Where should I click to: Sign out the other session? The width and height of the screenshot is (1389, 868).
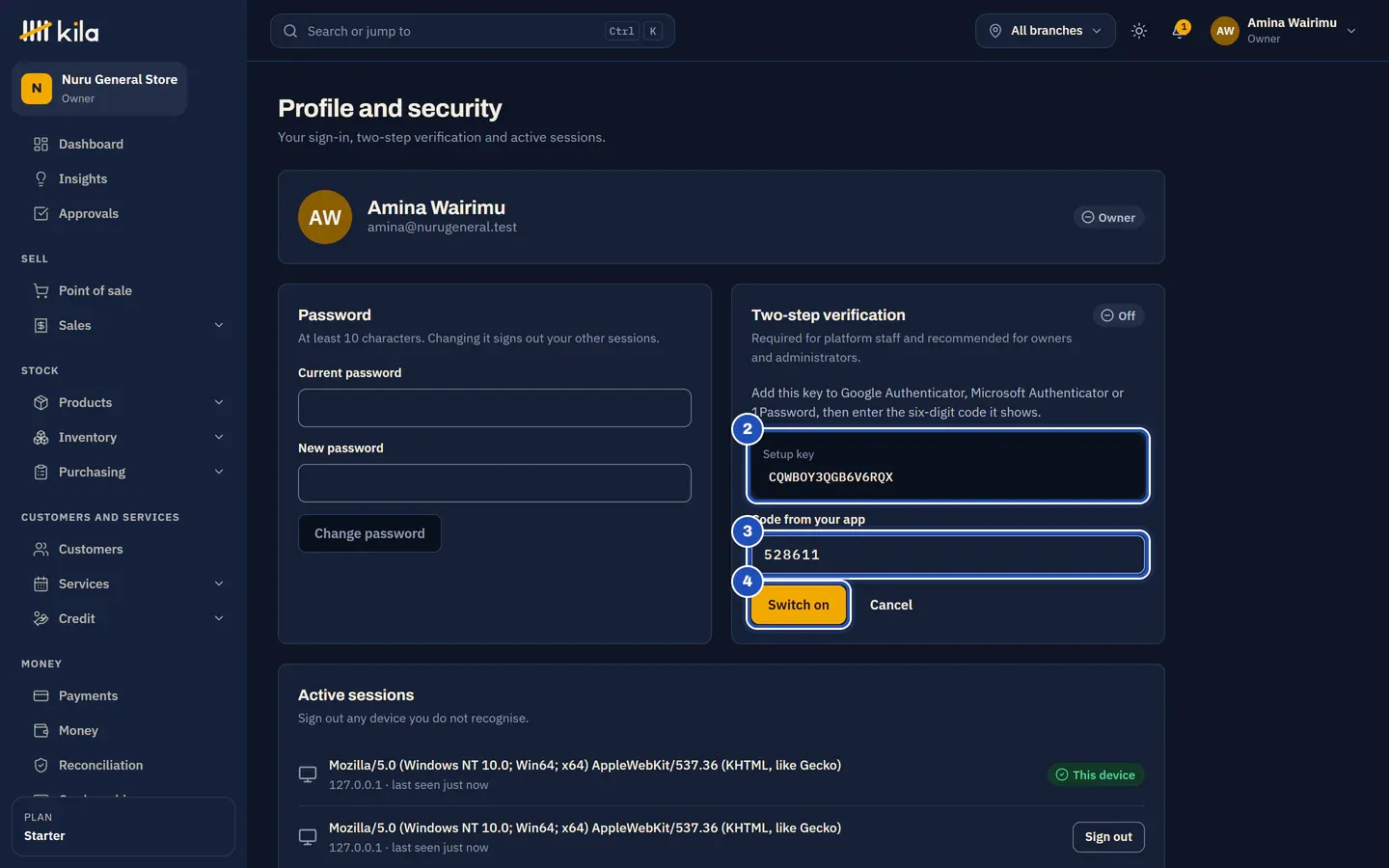point(1108,837)
